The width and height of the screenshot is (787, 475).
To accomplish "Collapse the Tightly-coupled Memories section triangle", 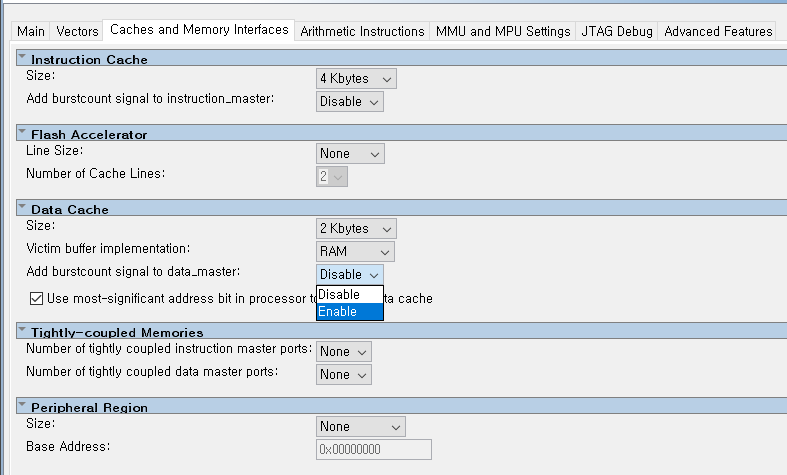I will [x=22, y=330].
